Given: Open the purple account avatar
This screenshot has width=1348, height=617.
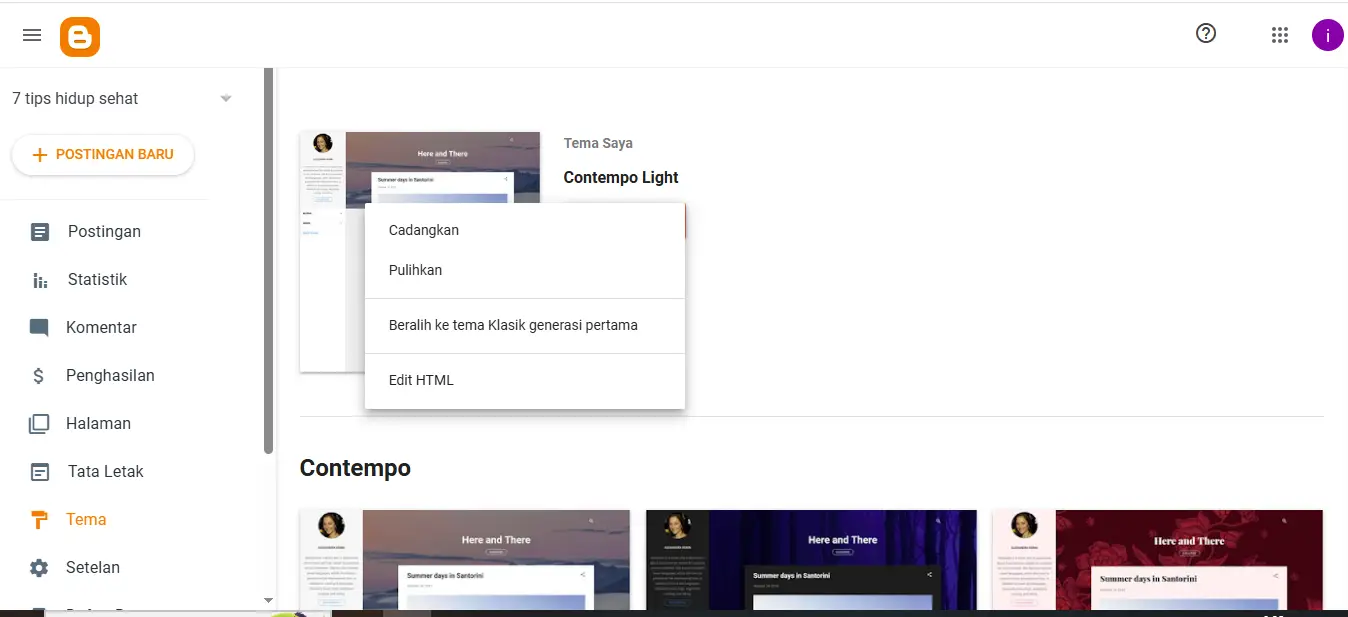Looking at the screenshot, I should pyautogui.click(x=1327, y=35).
